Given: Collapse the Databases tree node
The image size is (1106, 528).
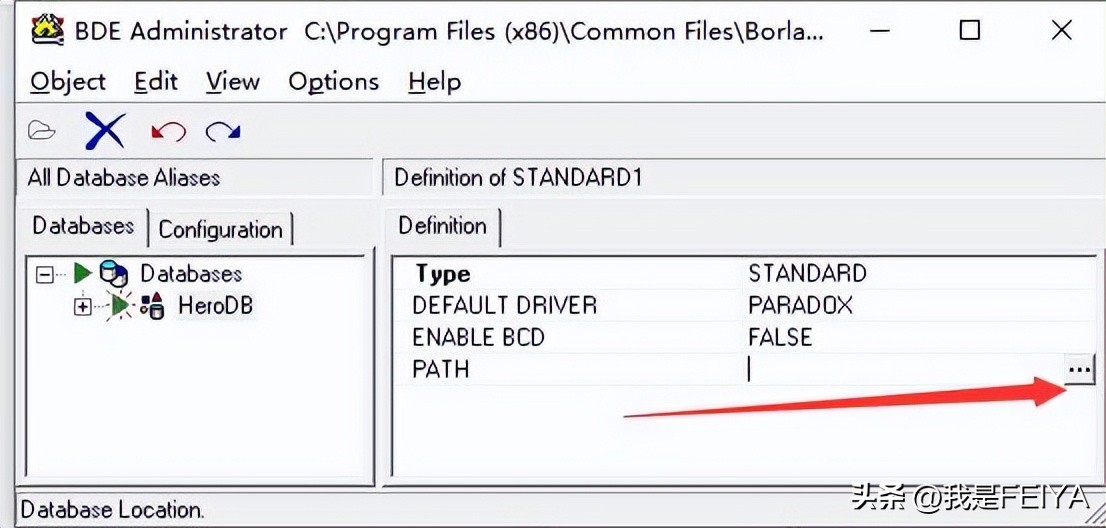Looking at the screenshot, I should coord(44,273).
